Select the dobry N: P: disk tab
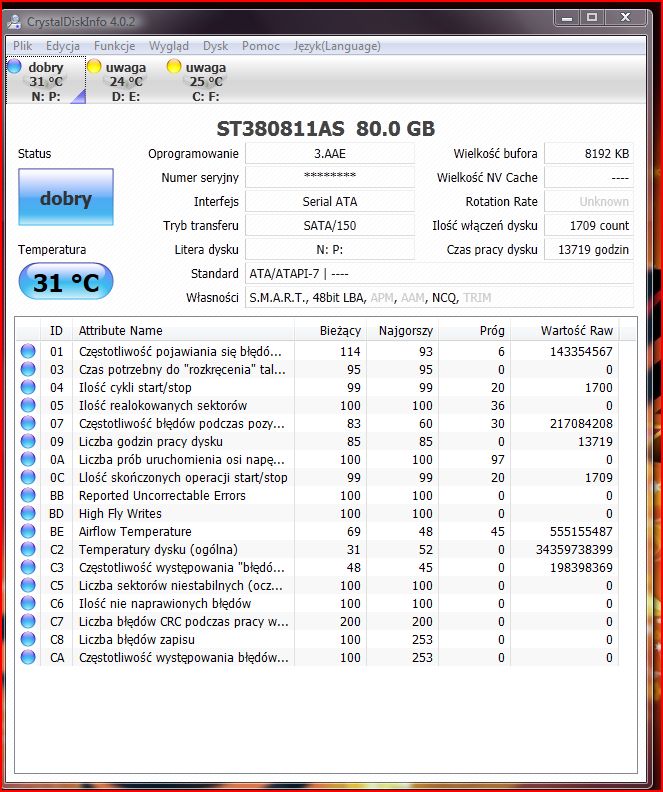This screenshot has width=663, height=792. [45, 81]
